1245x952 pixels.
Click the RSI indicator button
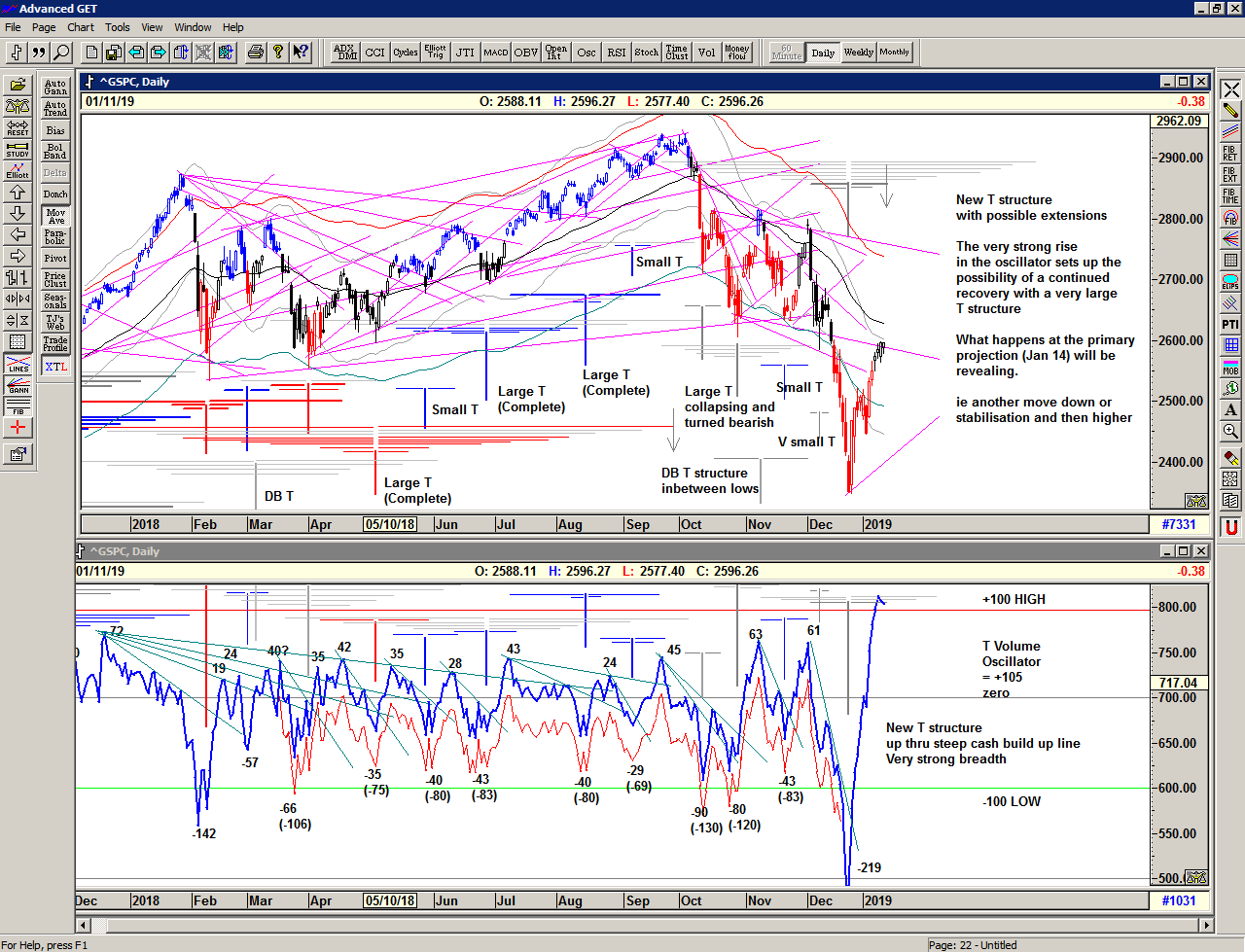coord(616,53)
